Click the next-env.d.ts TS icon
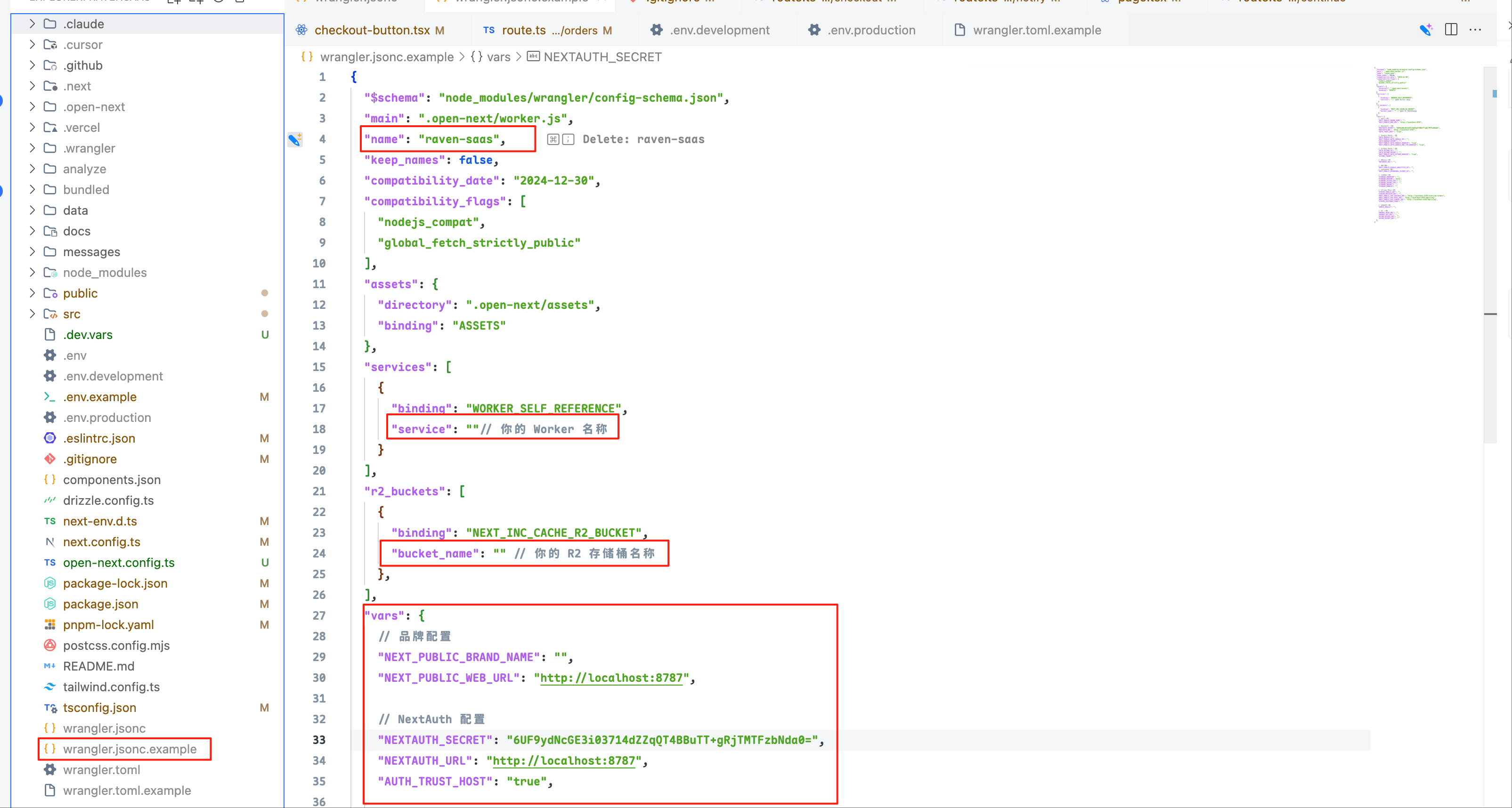1512x808 pixels. [50, 521]
